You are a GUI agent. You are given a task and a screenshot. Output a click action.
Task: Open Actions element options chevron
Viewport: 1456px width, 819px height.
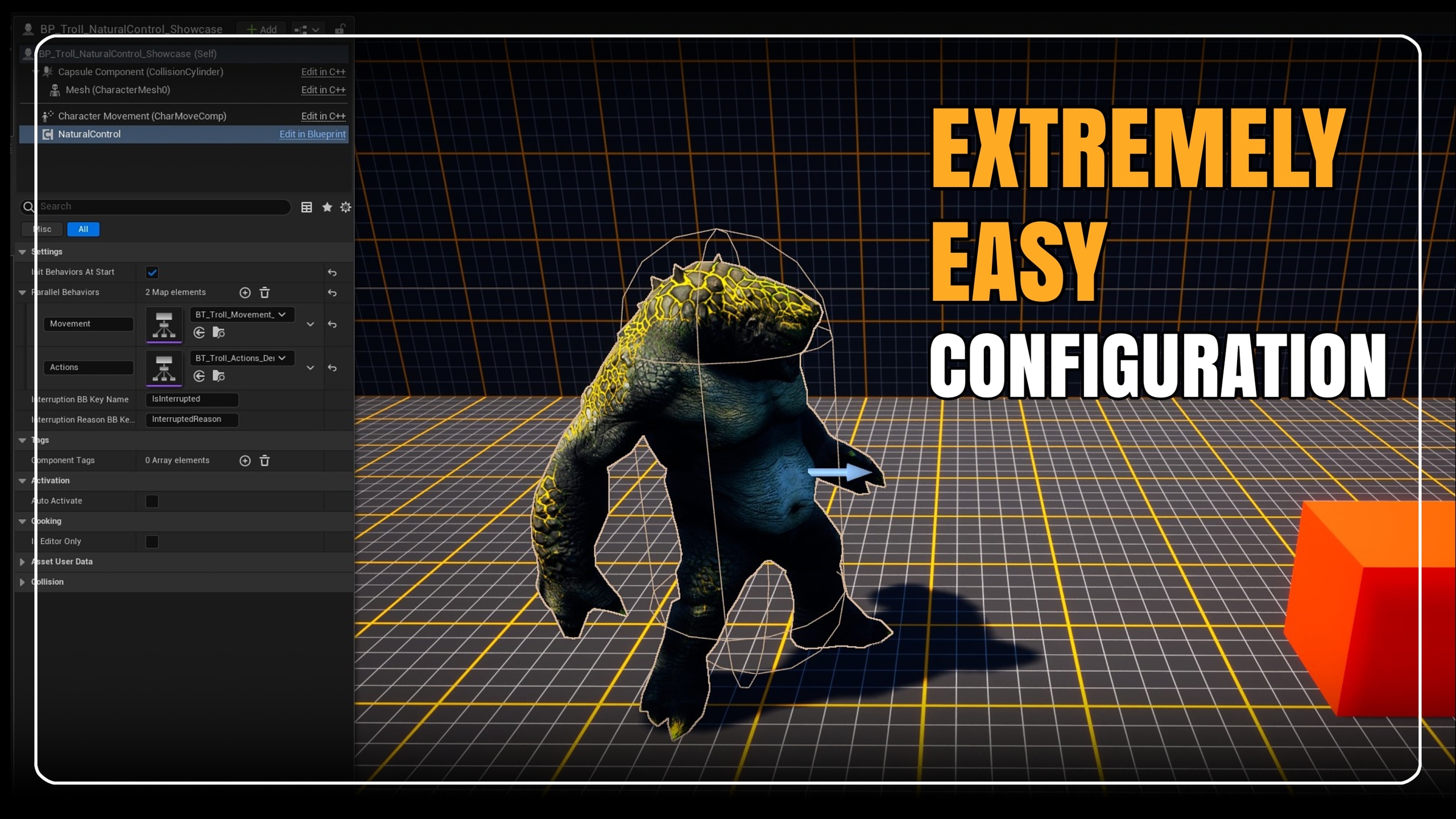click(x=310, y=368)
